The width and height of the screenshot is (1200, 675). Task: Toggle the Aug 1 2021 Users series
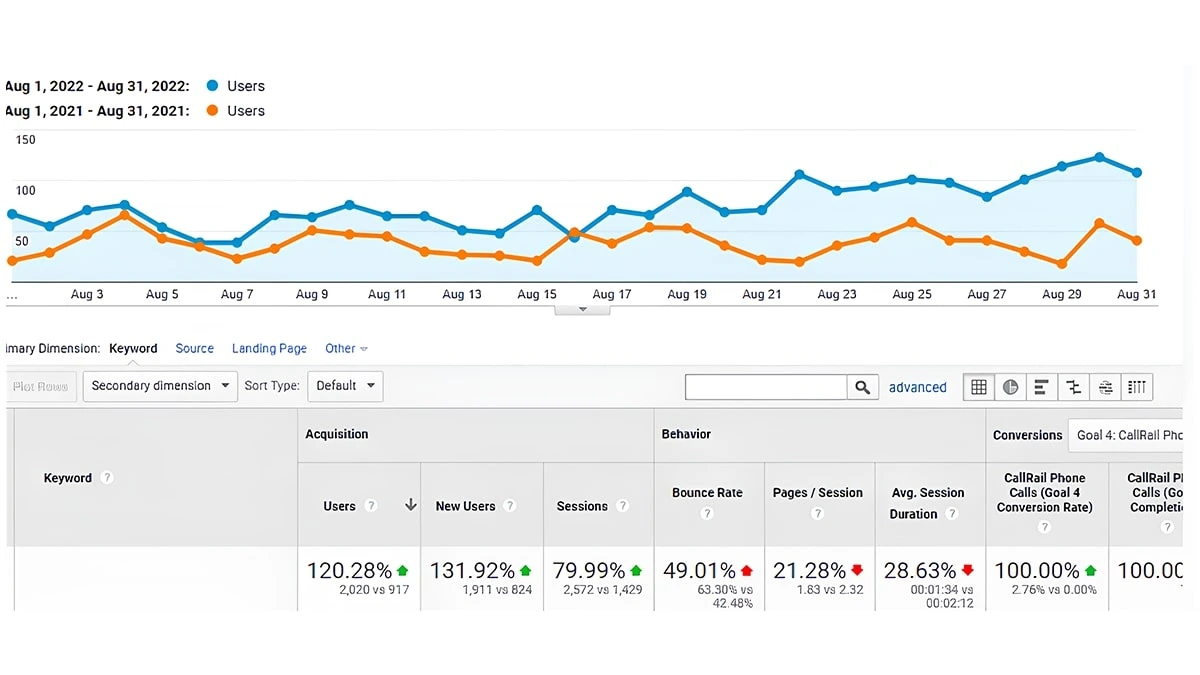click(236, 111)
